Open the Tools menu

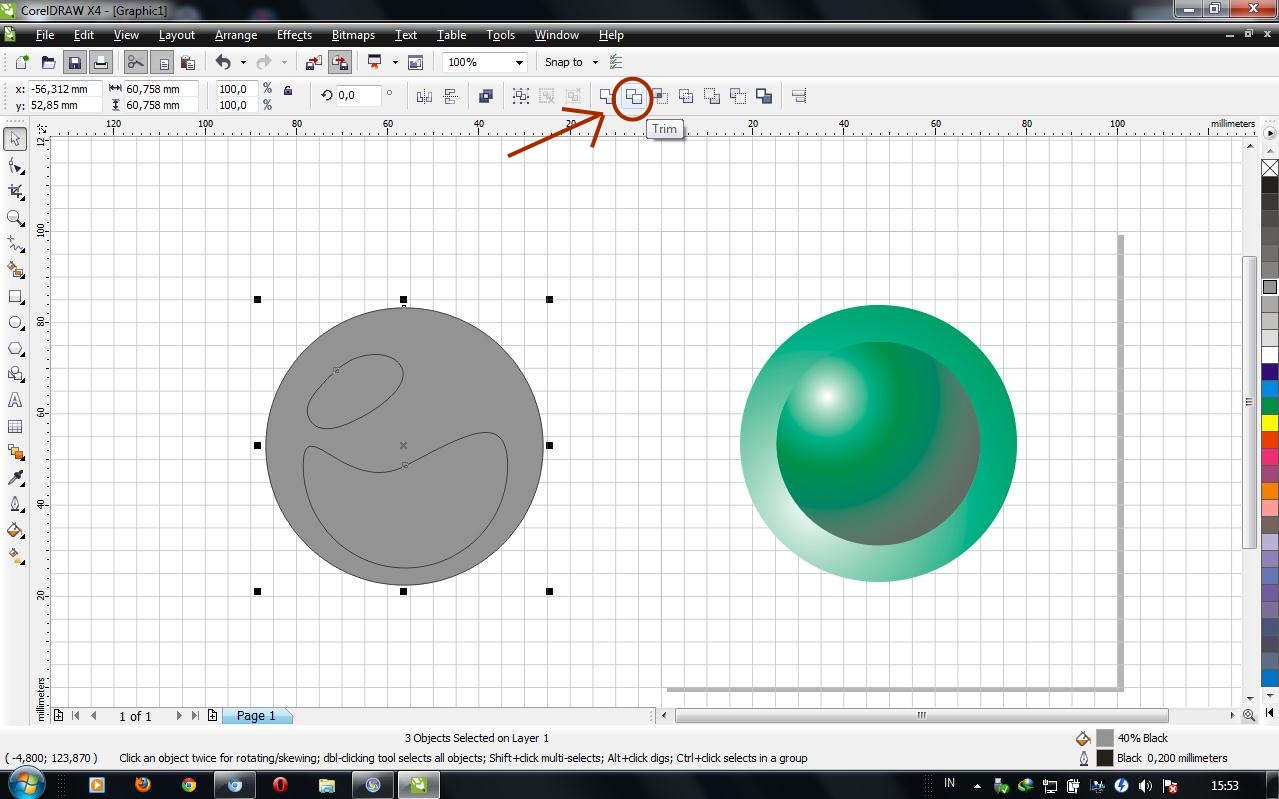[500, 34]
